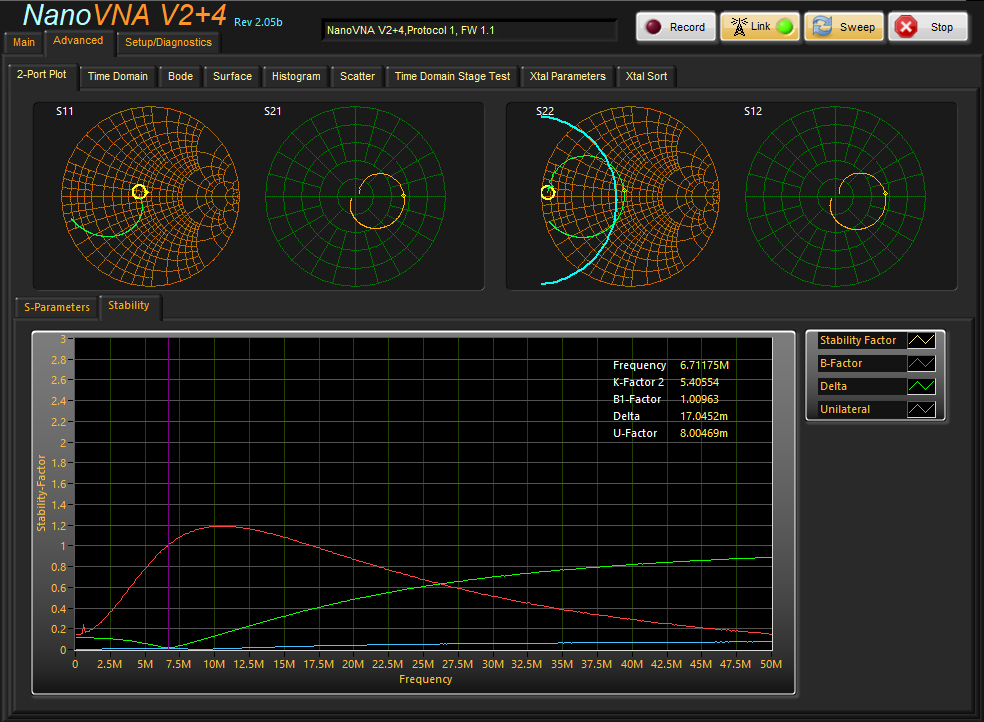The image size is (984, 722).
Task: Click the S22 Smith chart
Action: coord(630,196)
